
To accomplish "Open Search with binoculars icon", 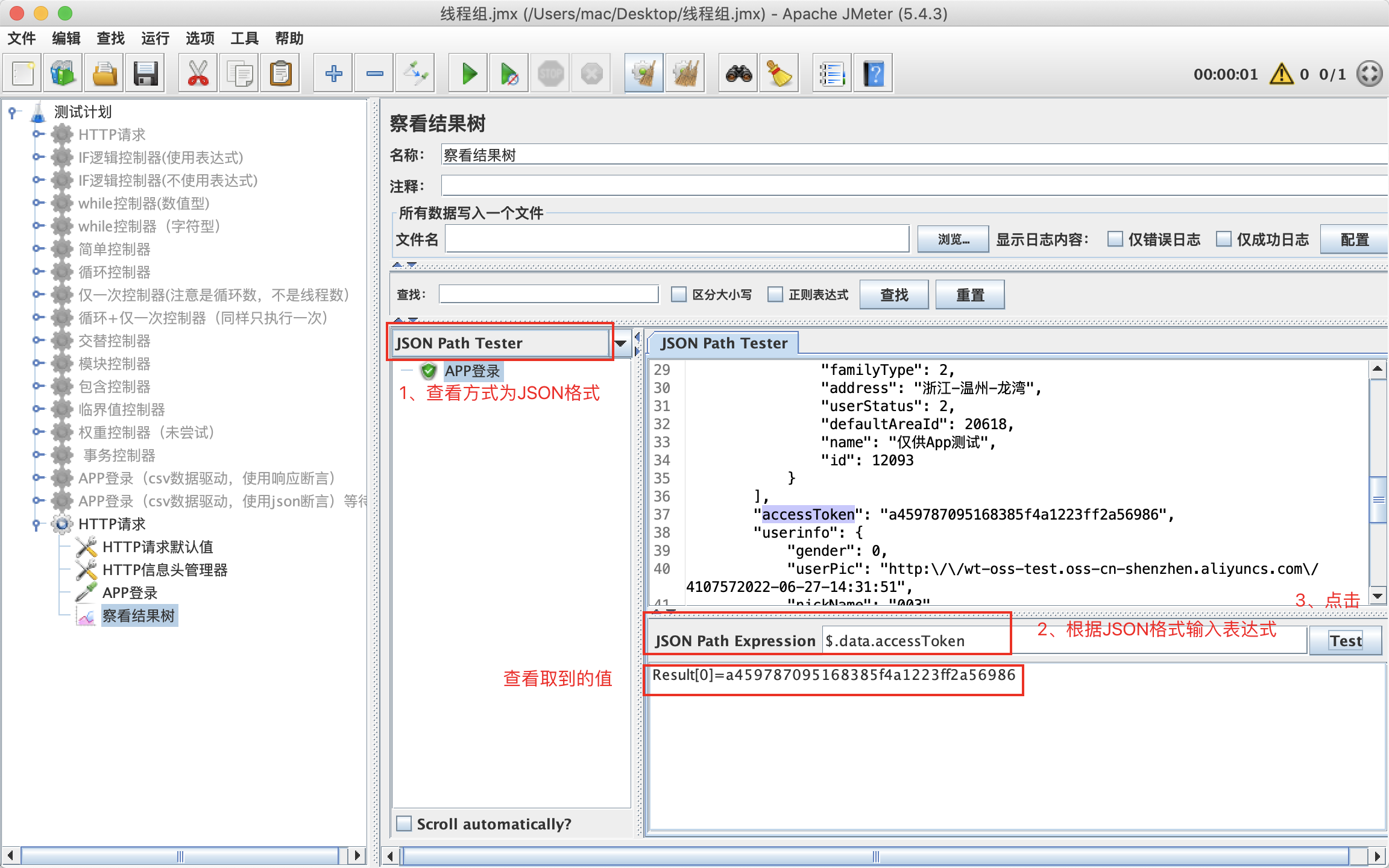I will click(739, 74).
